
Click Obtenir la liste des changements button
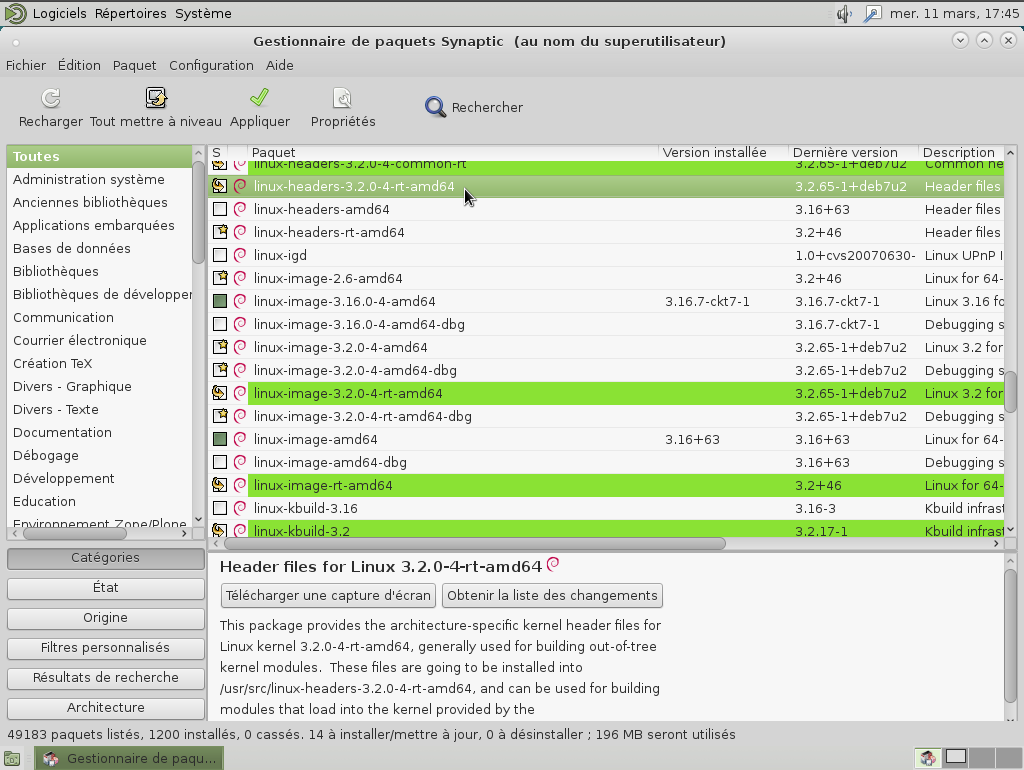pos(552,596)
